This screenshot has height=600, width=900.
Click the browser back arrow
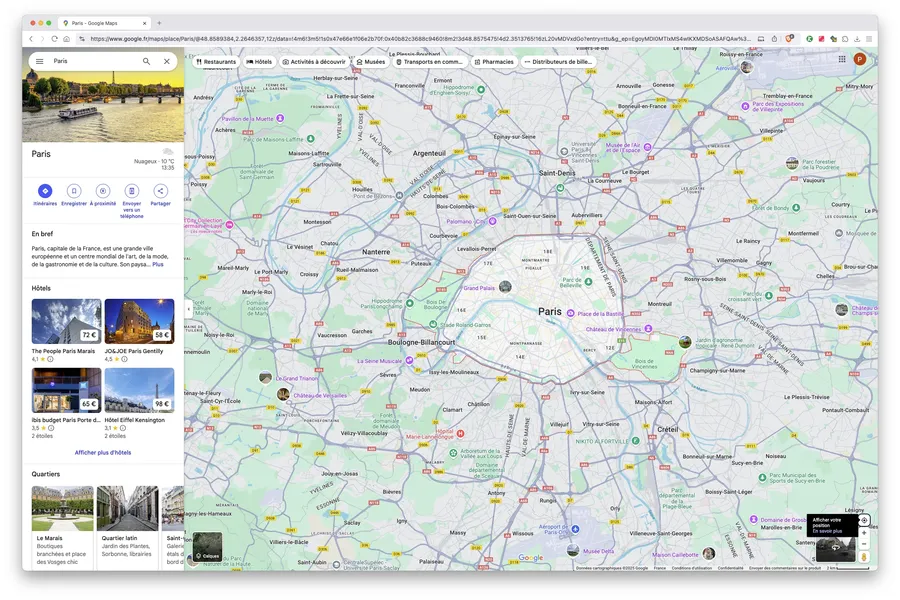[x=31, y=38]
